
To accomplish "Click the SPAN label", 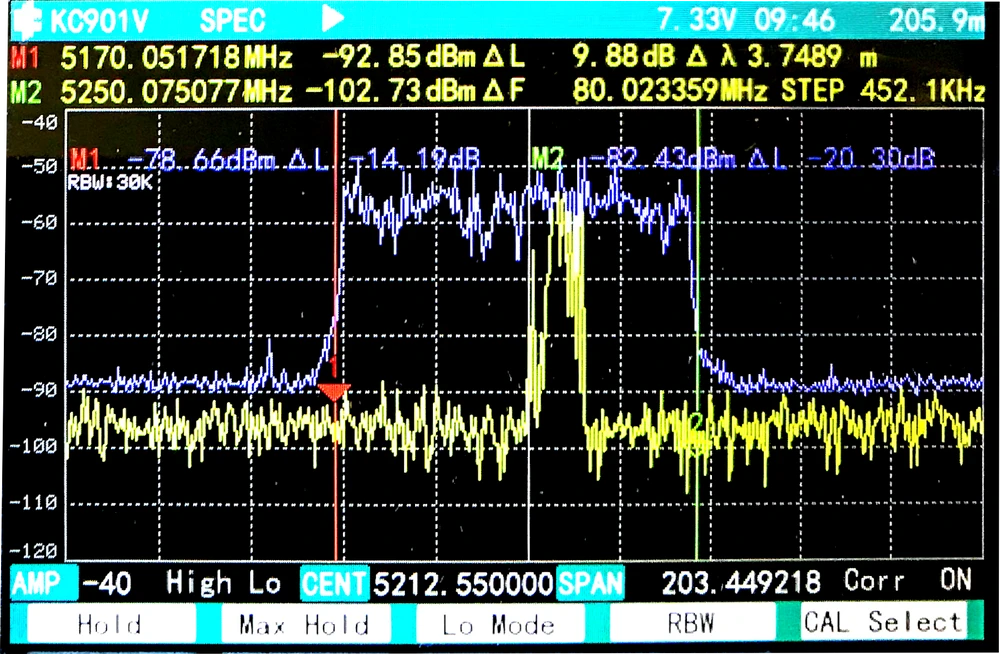I will [590, 582].
